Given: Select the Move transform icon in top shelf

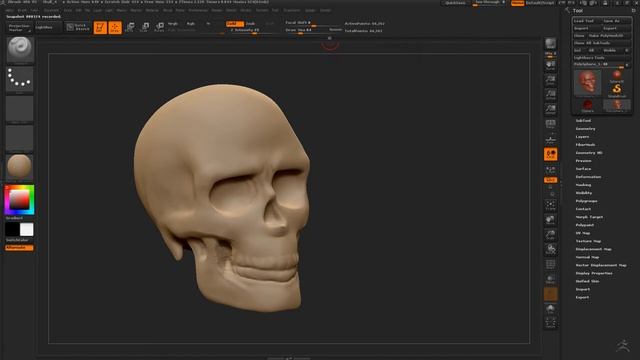Looking at the screenshot, I should 130,27.
